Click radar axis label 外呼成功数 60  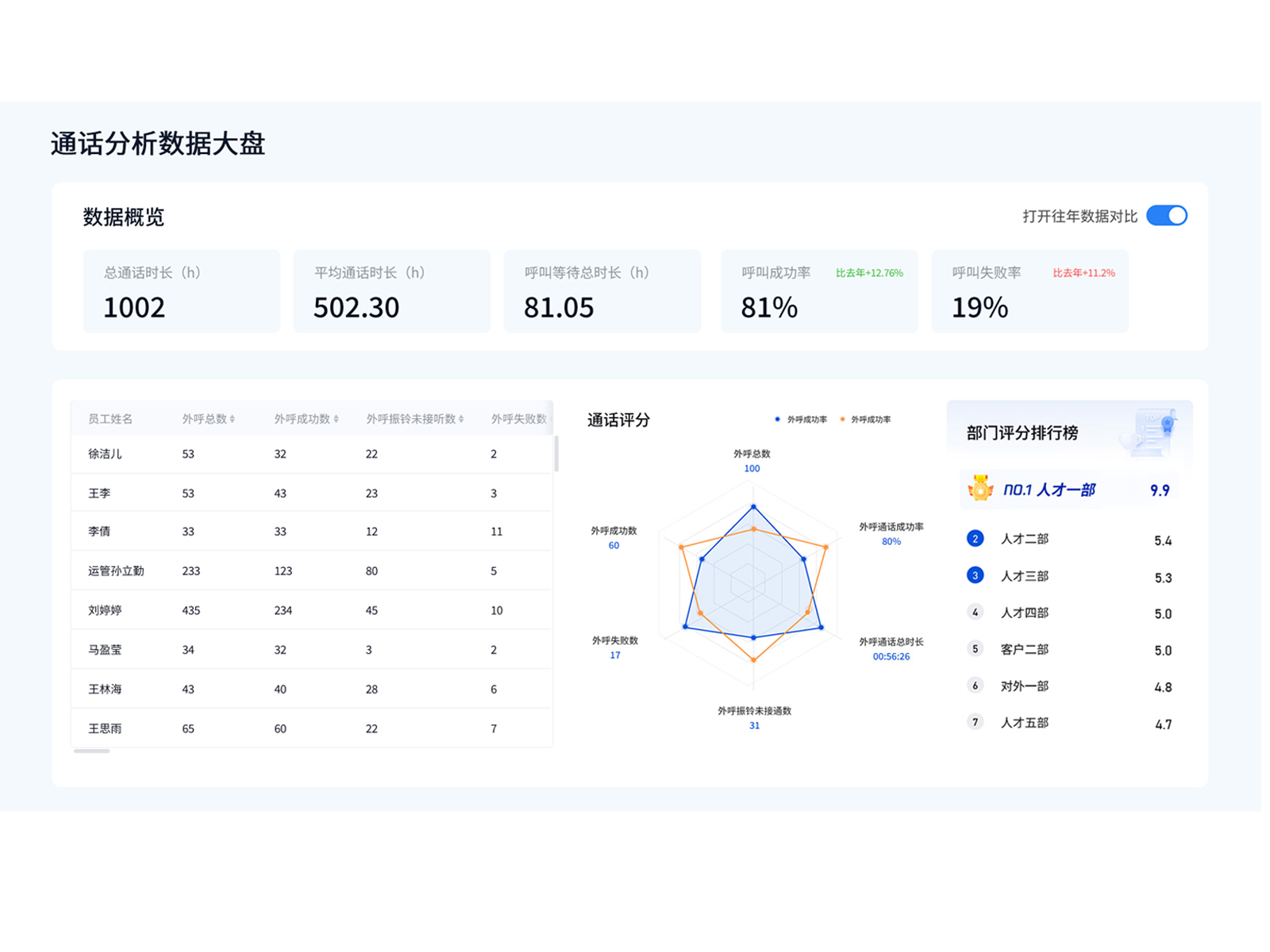click(614, 538)
